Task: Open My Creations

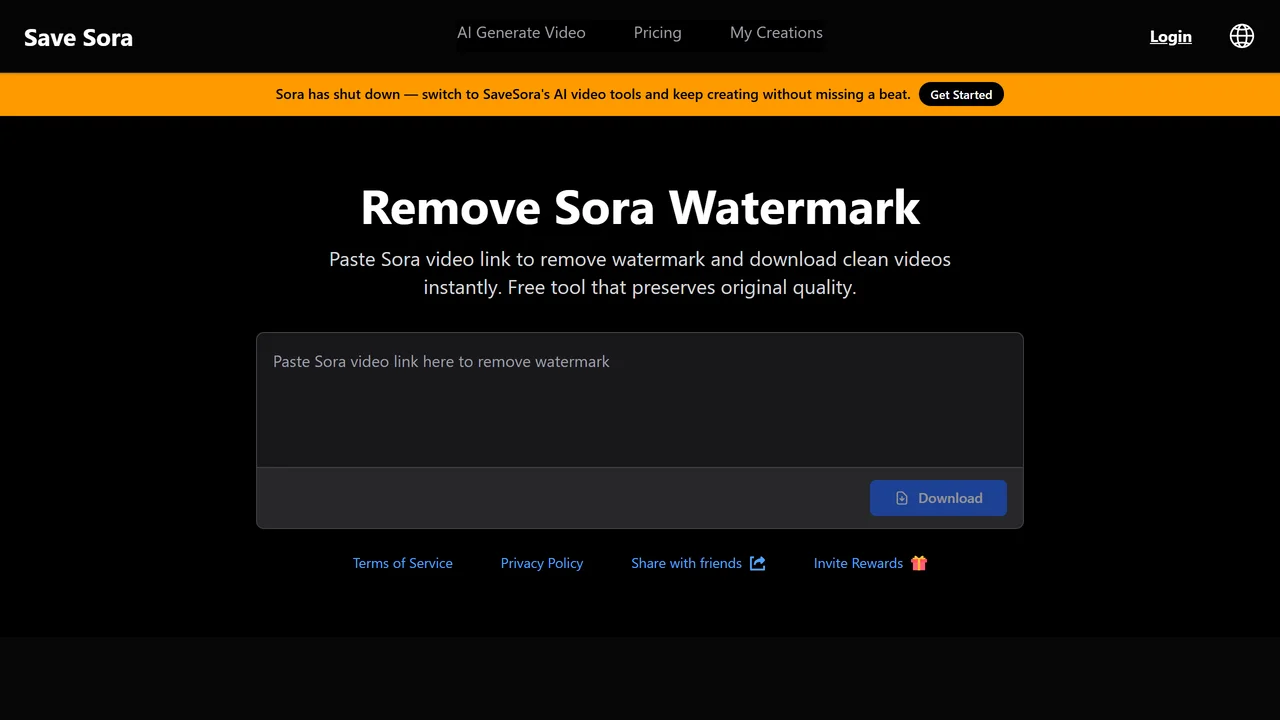Action: click(776, 33)
